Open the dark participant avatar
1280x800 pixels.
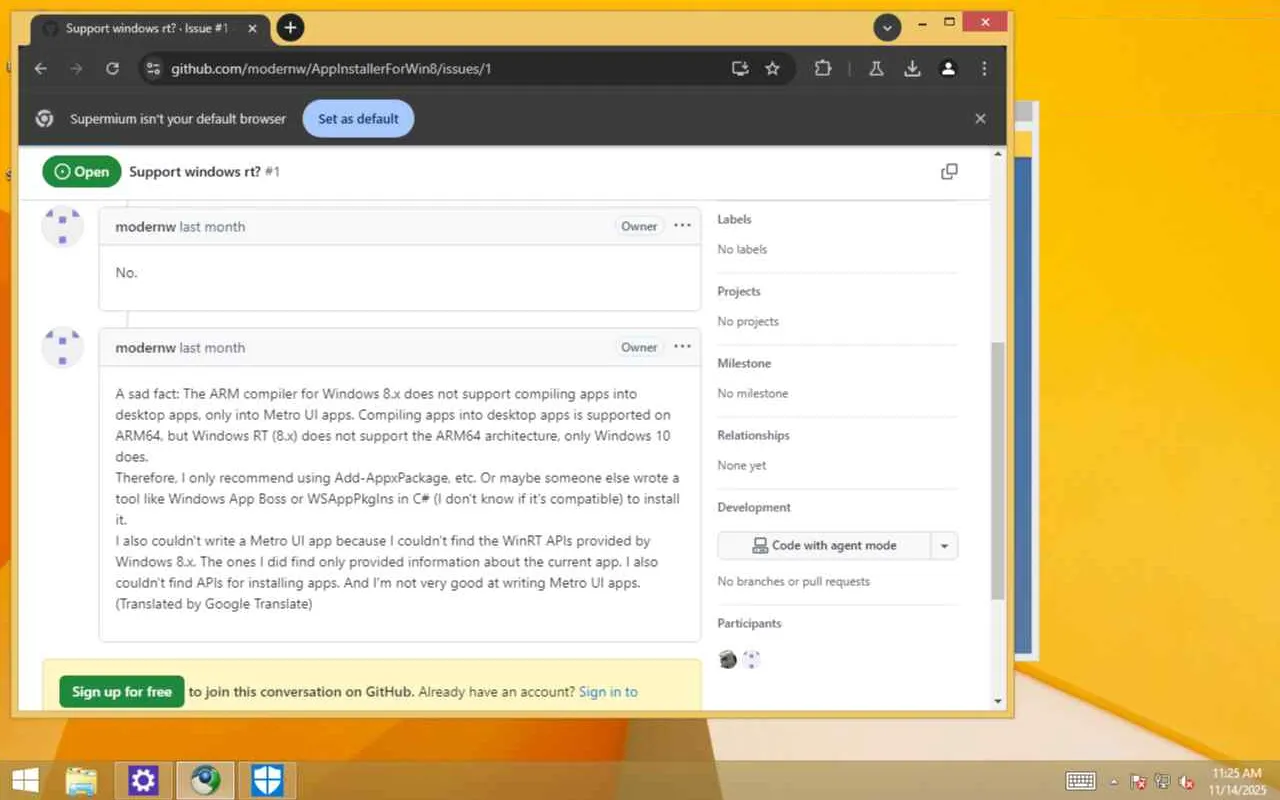(x=728, y=659)
